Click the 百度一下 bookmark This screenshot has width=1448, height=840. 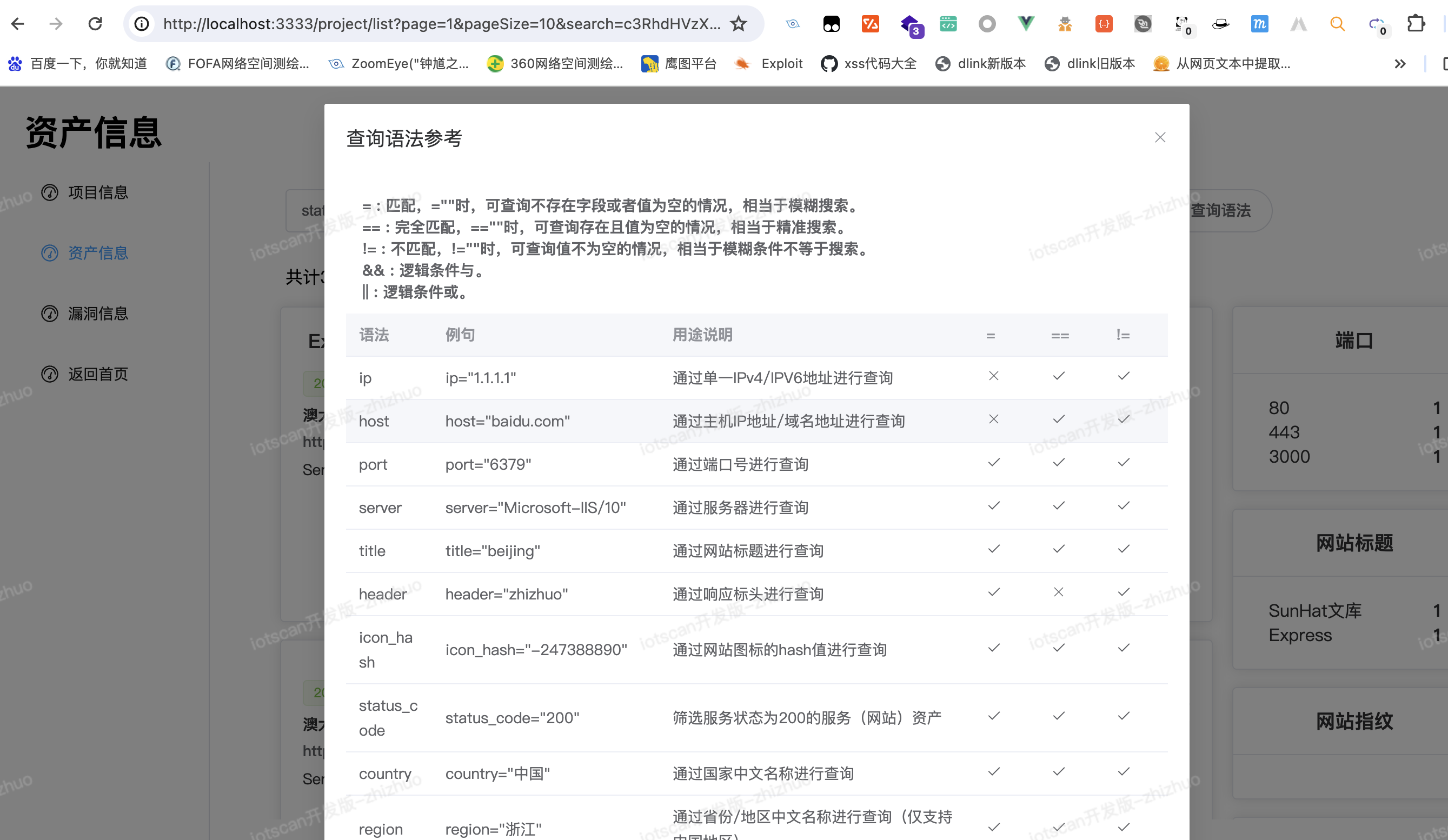click(x=88, y=64)
